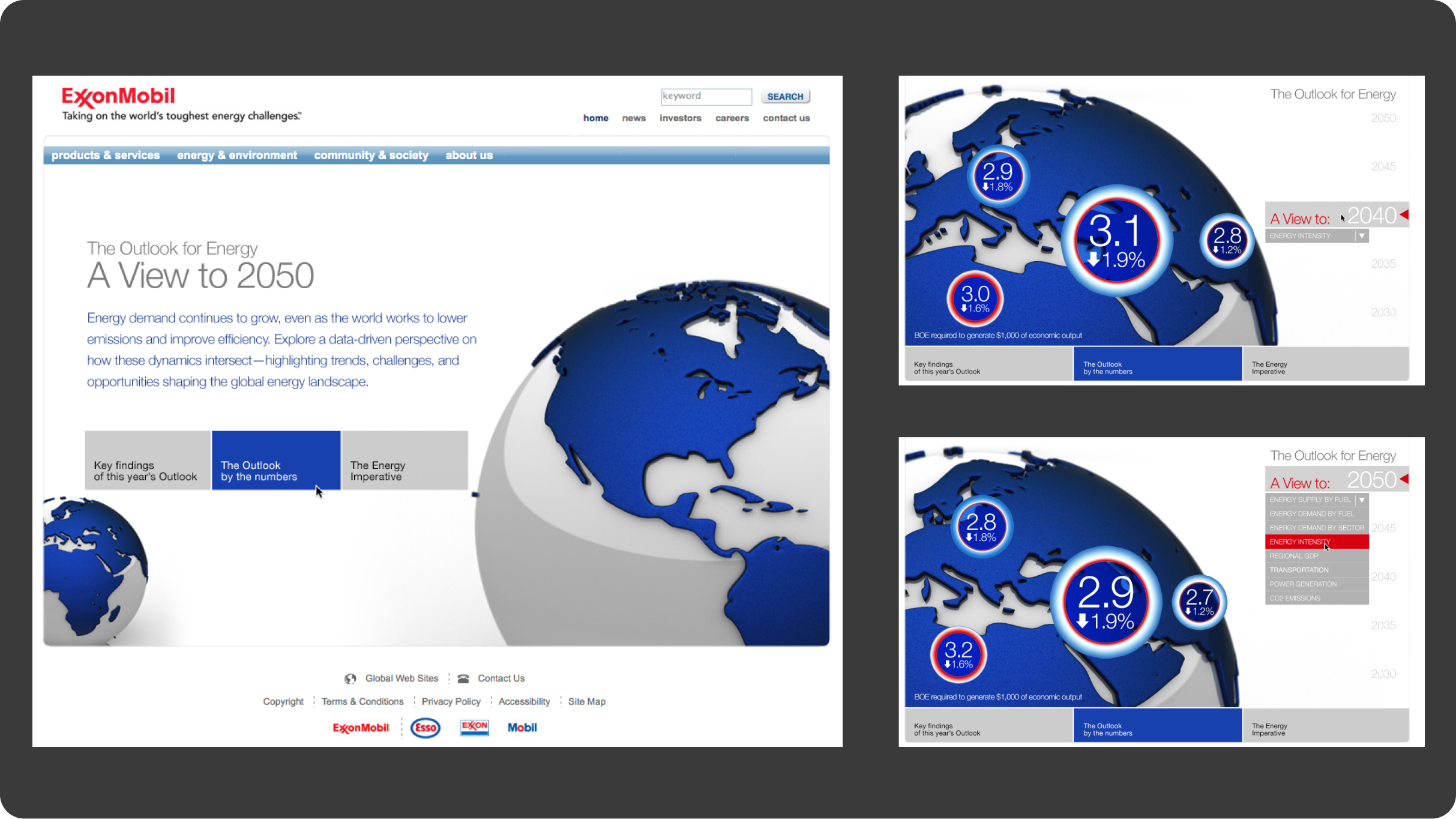This screenshot has height=819, width=1456.
Task: Choose ENERGY DEMAND BY SECTOR option
Action: pos(1317,528)
